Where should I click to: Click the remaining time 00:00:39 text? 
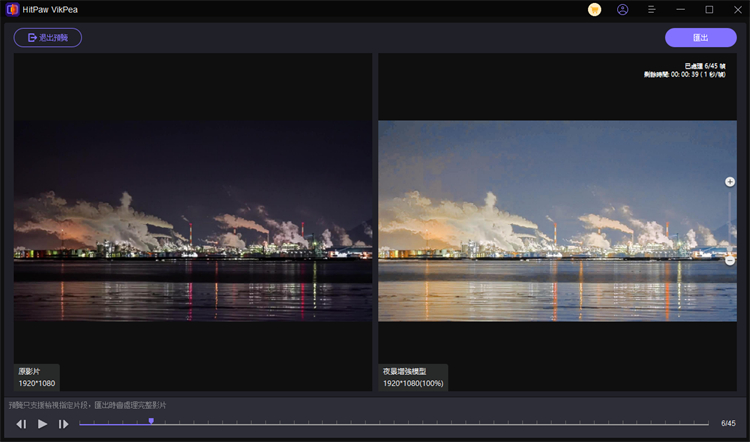tap(684, 75)
